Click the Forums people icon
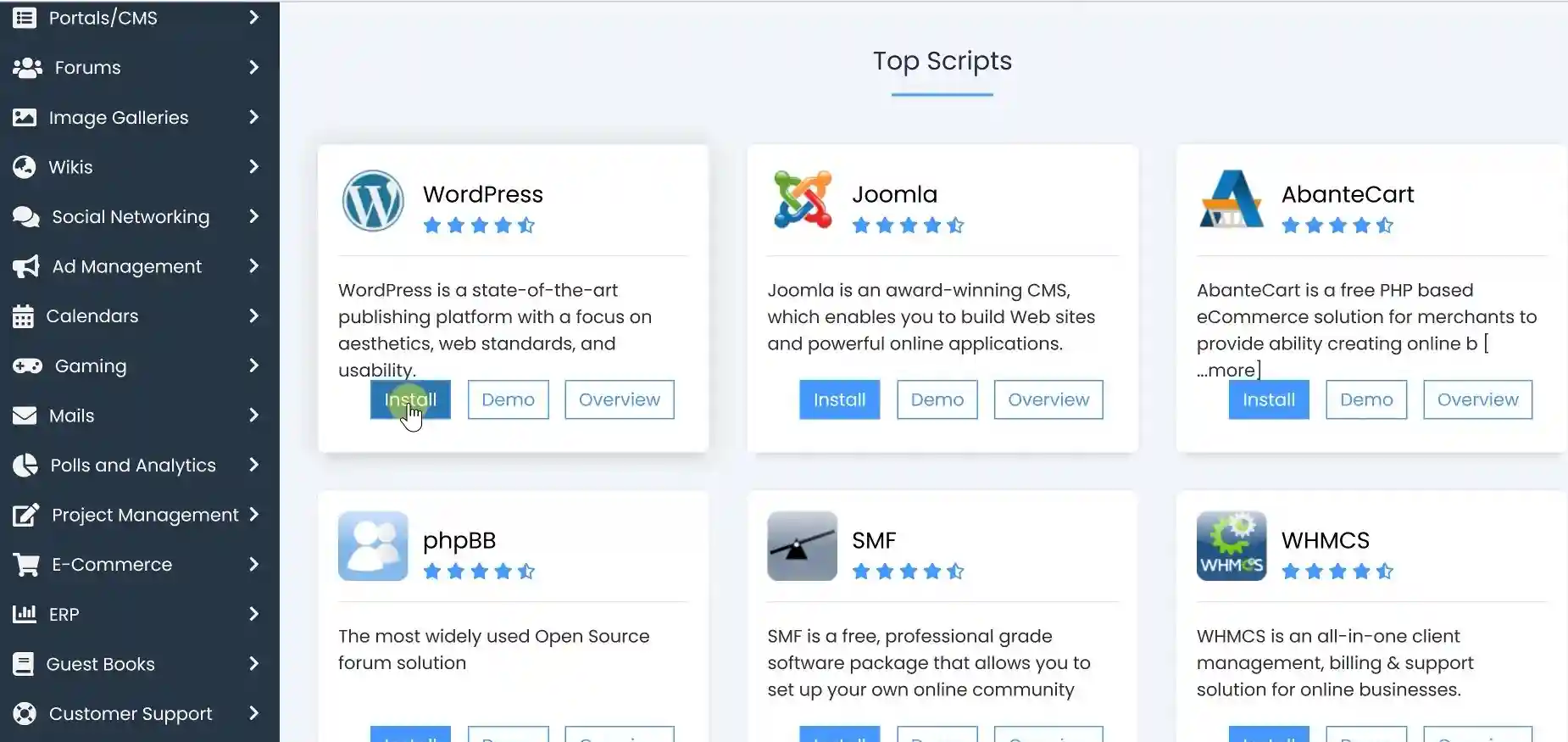 click(27, 68)
